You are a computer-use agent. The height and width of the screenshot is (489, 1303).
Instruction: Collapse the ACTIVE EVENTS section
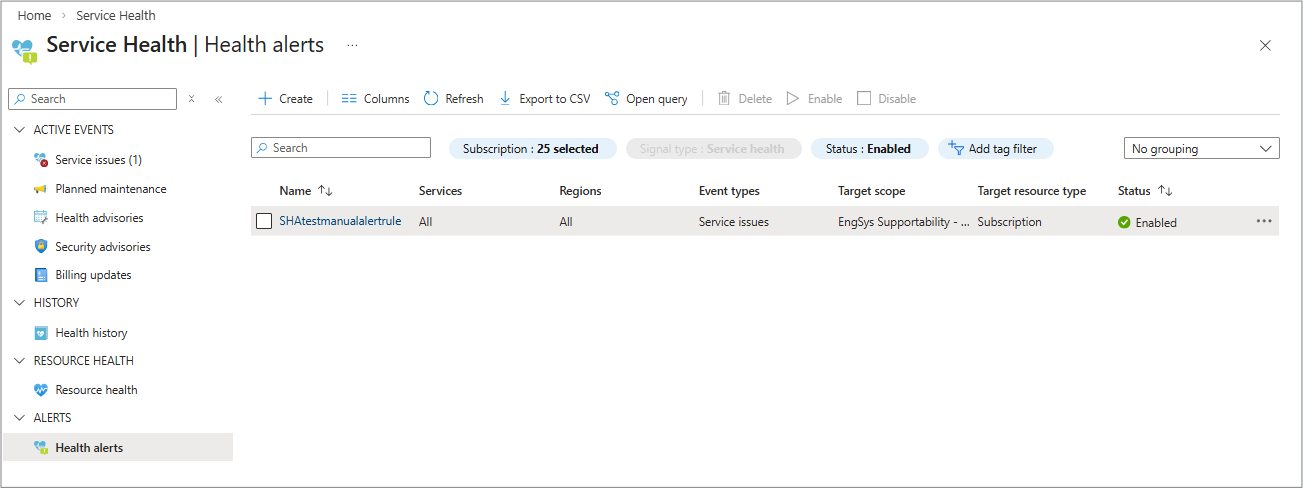tap(20, 130)
